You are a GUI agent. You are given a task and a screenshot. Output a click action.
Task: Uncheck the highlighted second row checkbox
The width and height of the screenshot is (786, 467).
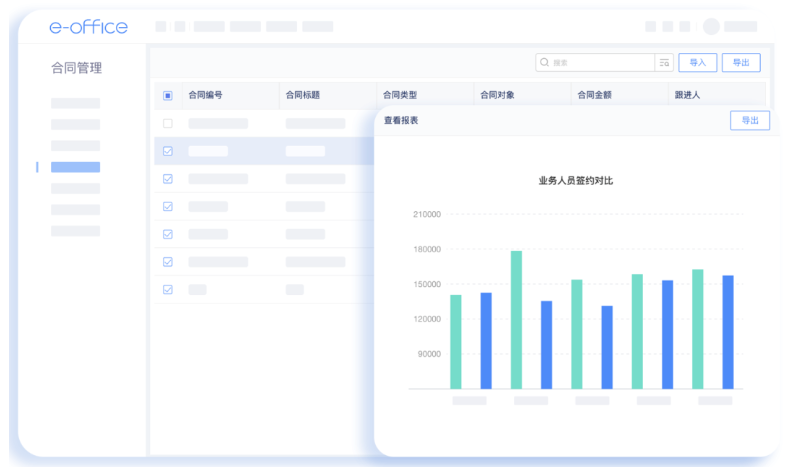pyautogui.click(x=168, y=151)
